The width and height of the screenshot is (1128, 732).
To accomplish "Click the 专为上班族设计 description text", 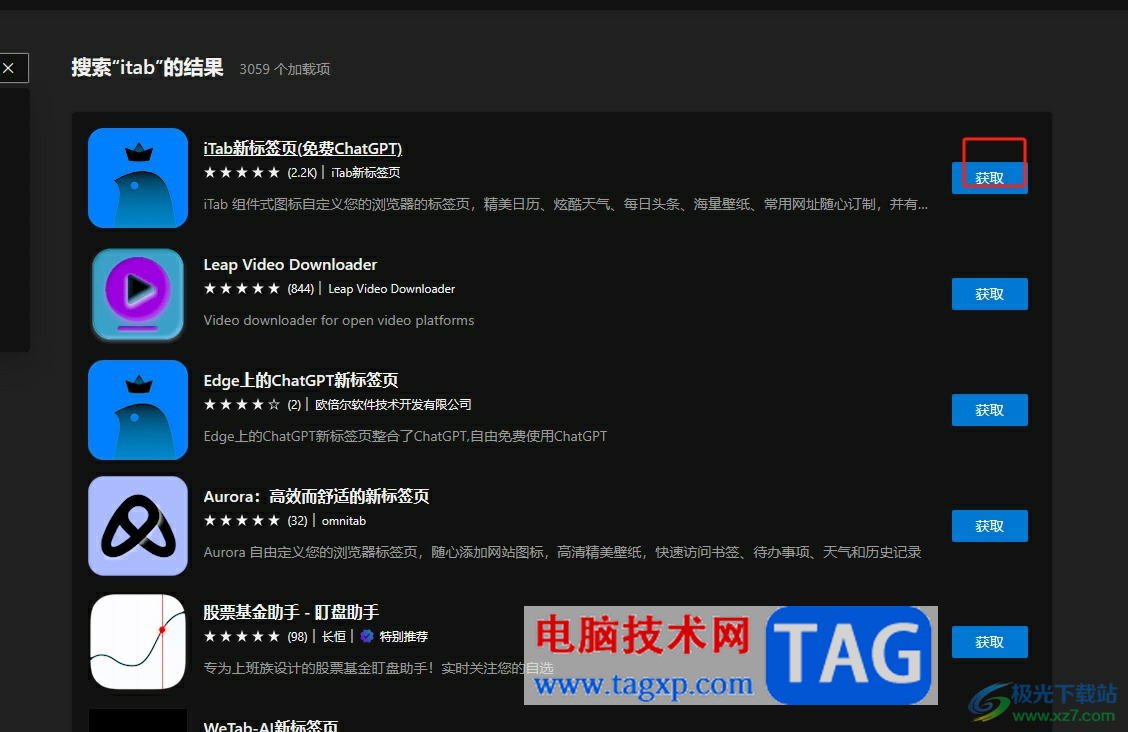I will point(378,668).
